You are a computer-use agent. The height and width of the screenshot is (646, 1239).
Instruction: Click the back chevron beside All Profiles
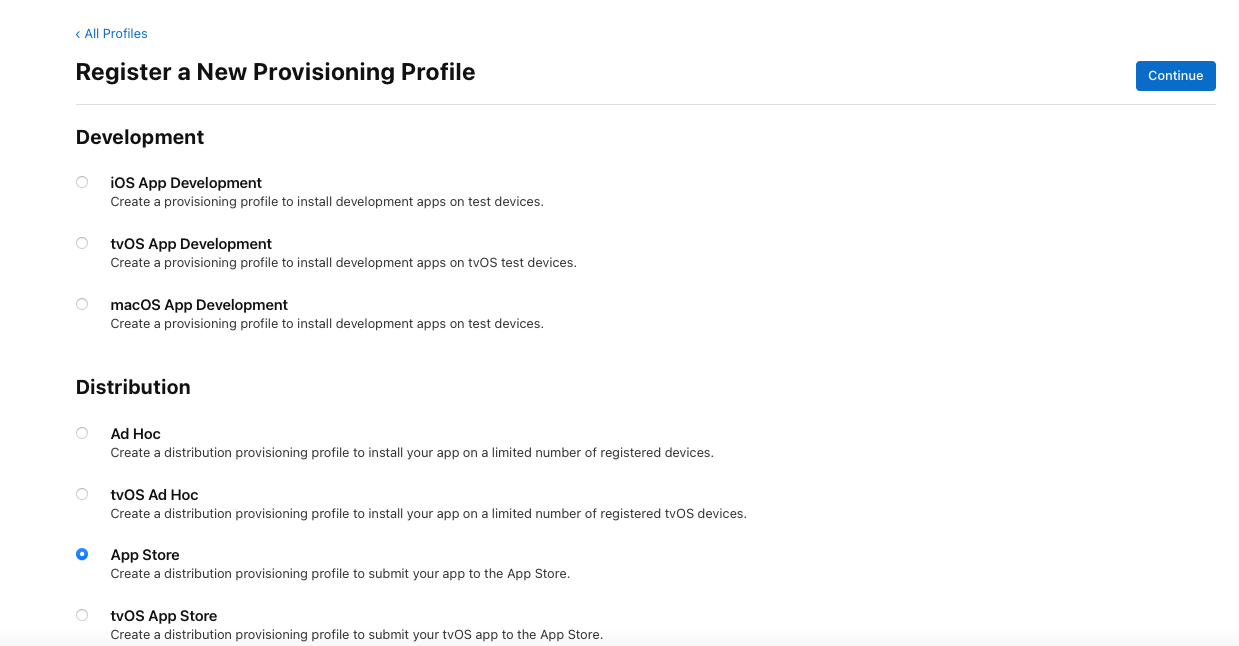point(78,34)
